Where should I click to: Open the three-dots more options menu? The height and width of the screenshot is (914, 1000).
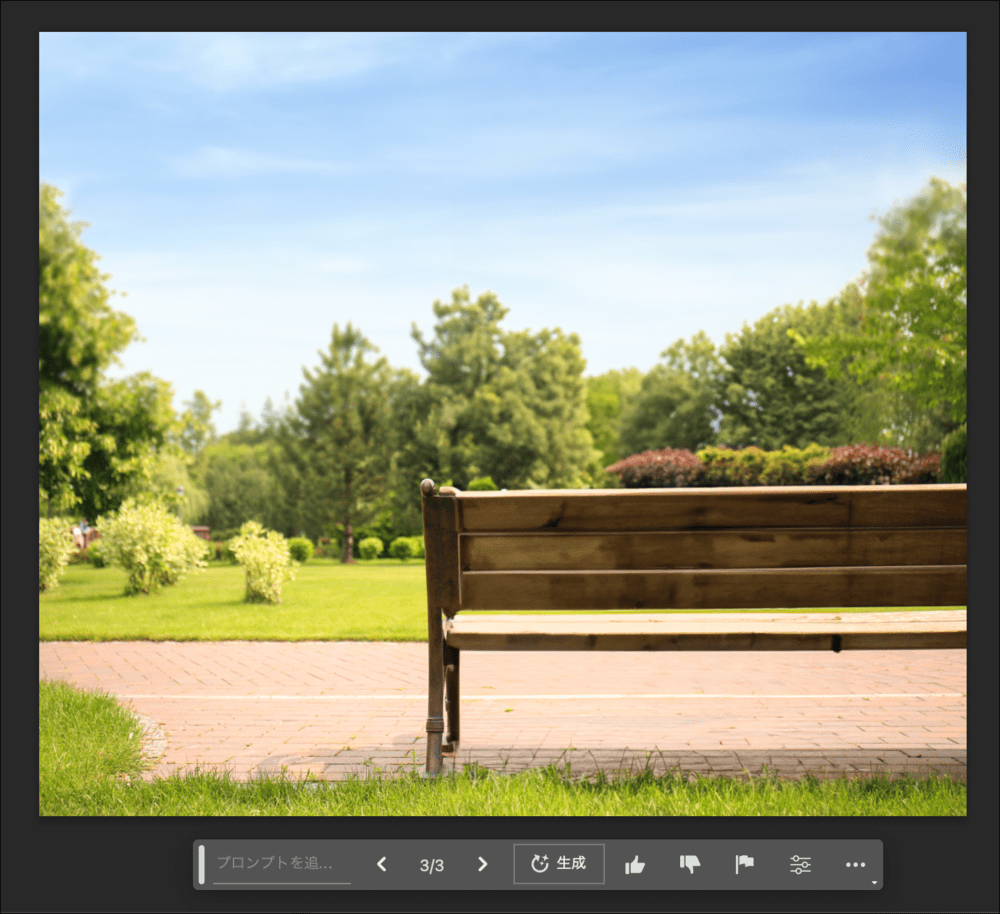(855, 865)
